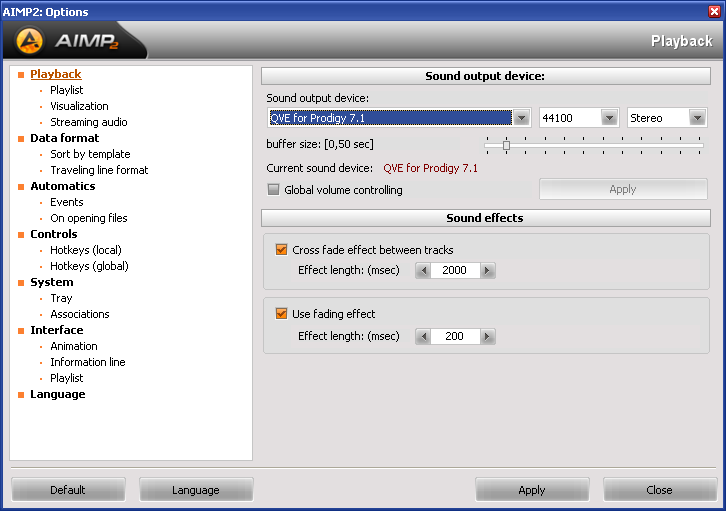Select the Language section in tree
This screenshot has height=511, width=726.
(x=57, y=394)
